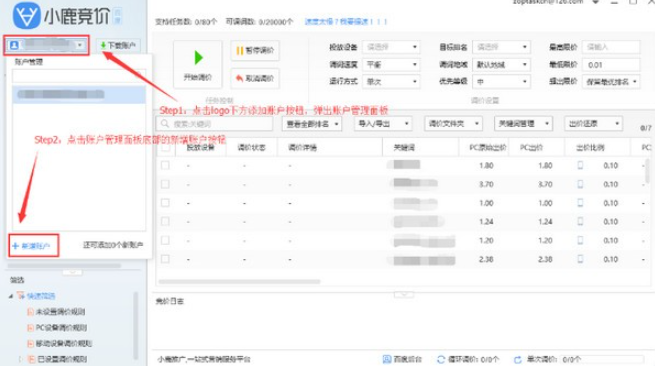Tick the checkbox for row with PC bid 2.38

tap(165, 259)
